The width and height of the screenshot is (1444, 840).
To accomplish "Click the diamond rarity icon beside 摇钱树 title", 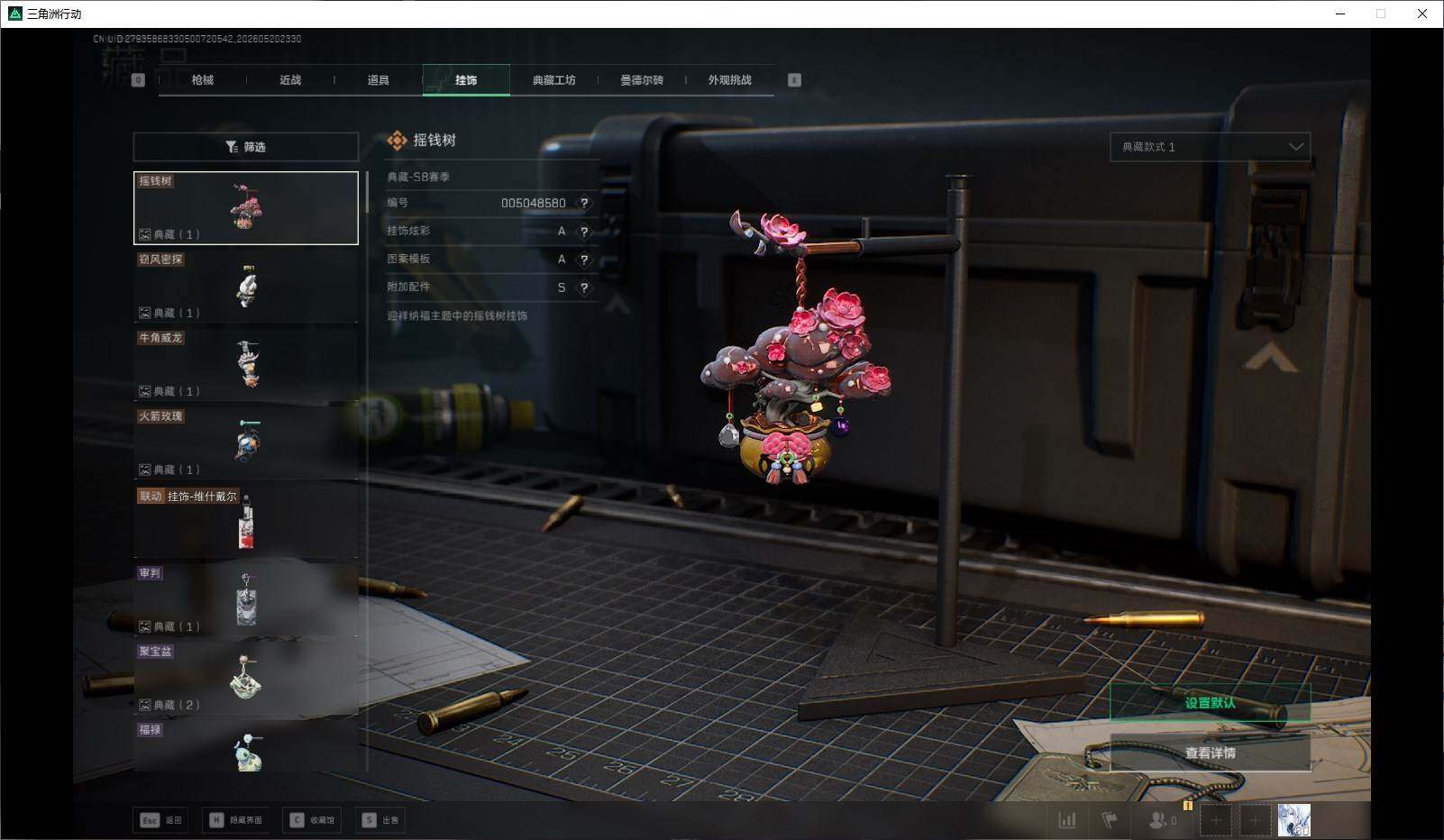I will (397, 141).
